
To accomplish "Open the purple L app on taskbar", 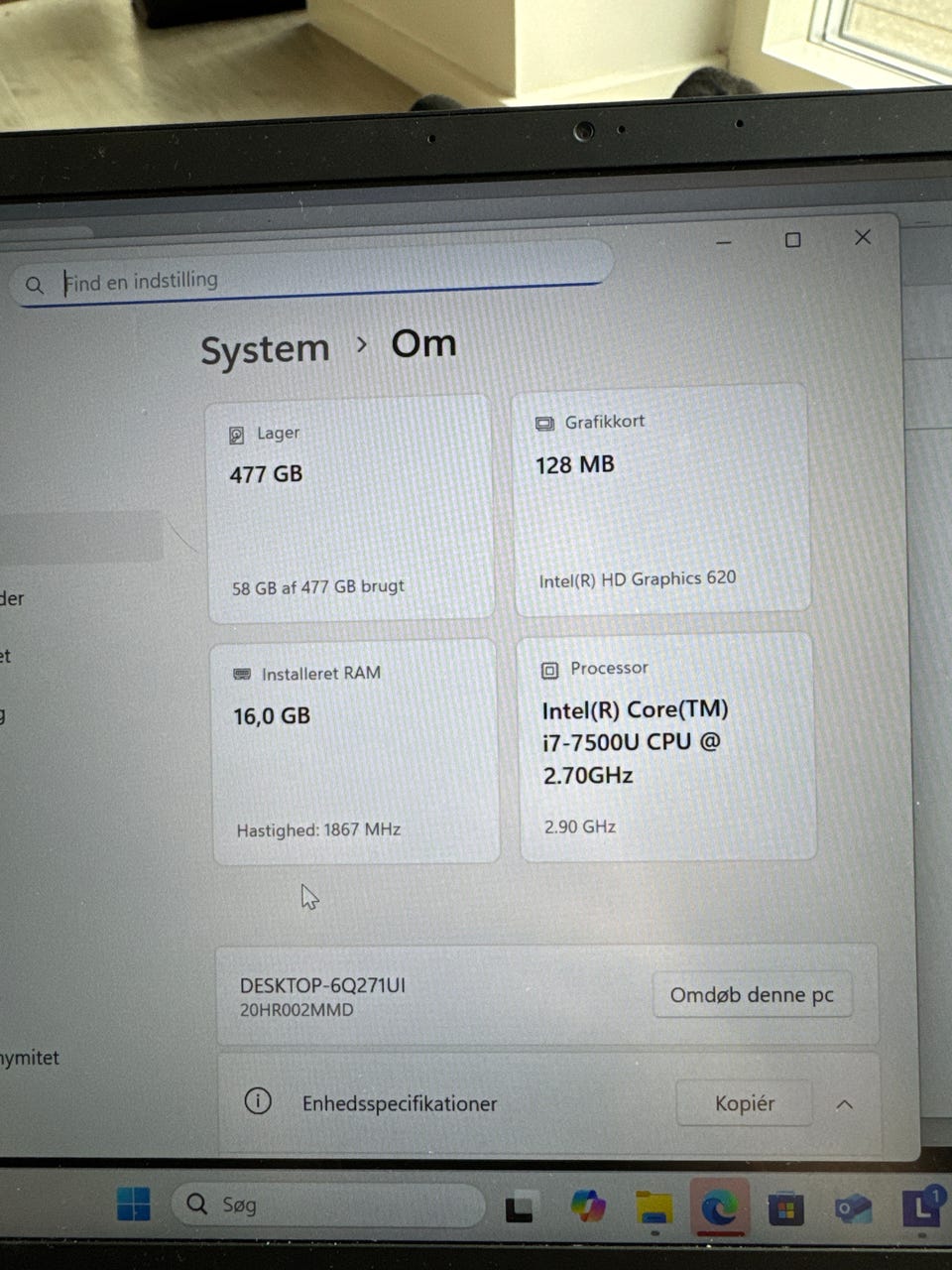I will click(921, 1206).
